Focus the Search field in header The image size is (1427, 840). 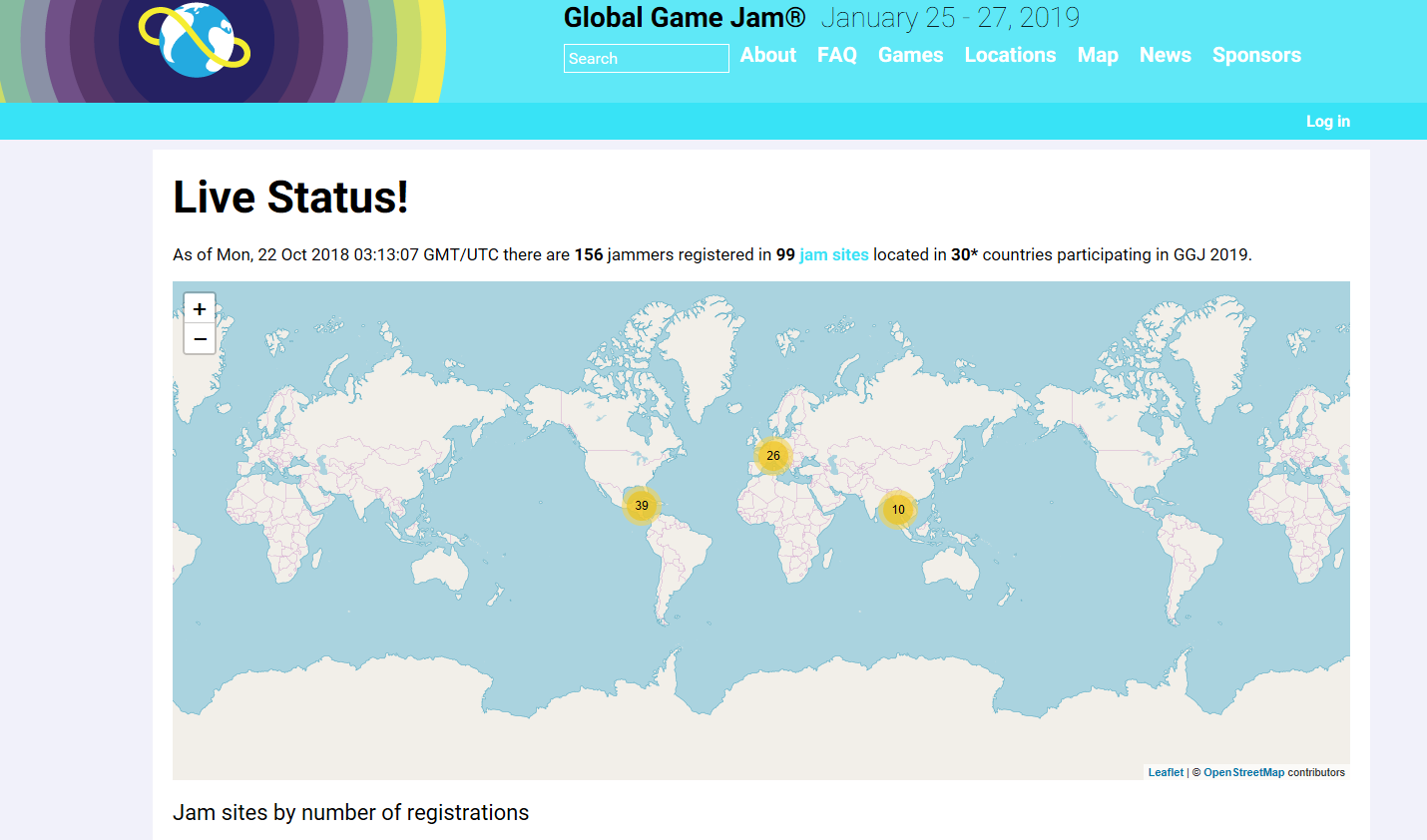click(647, 59)
